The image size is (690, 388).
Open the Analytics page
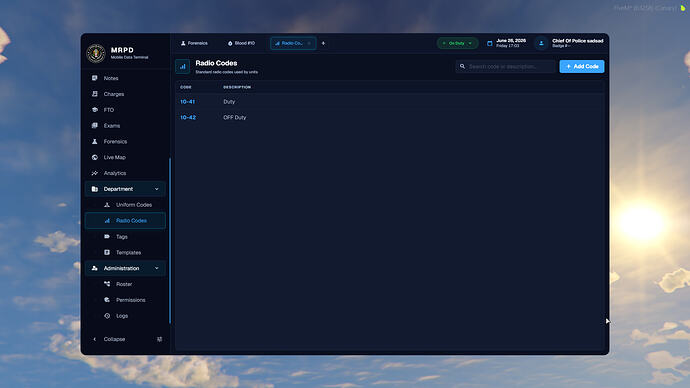coord(125,173)
